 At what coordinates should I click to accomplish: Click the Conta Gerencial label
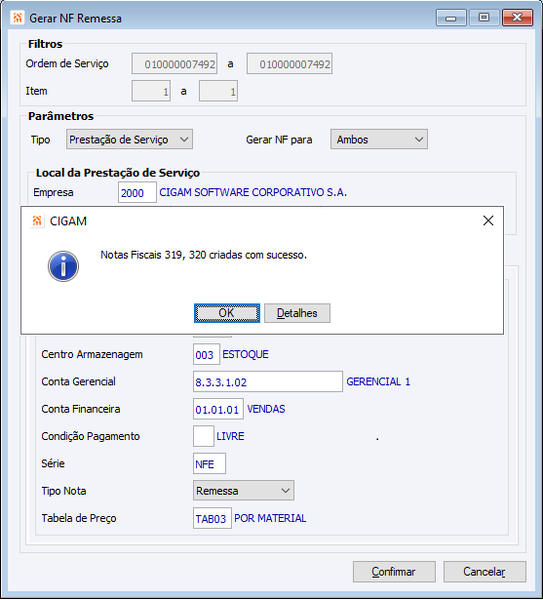coord(78,382)
